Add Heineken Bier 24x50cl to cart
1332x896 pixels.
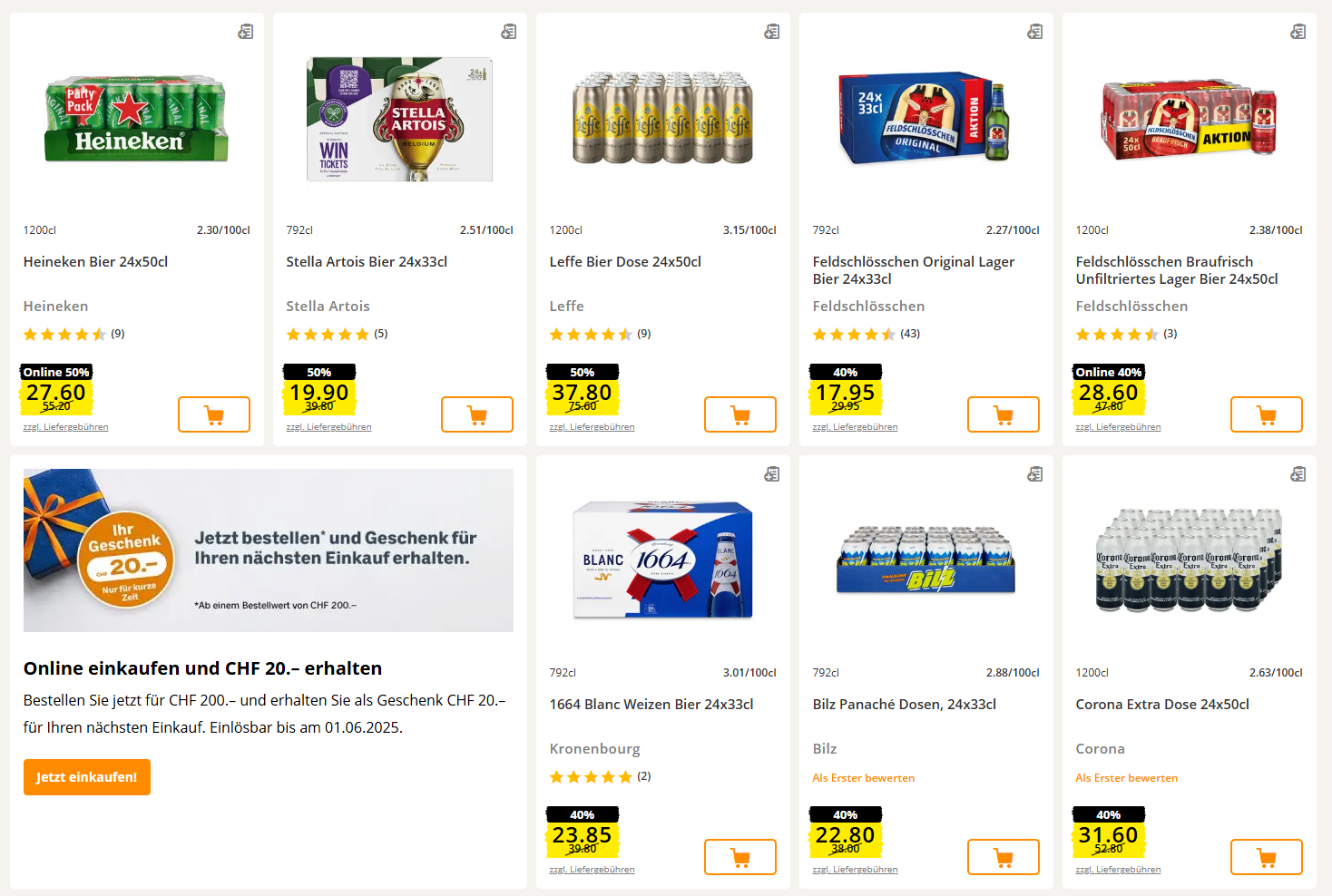coord(214,414)
